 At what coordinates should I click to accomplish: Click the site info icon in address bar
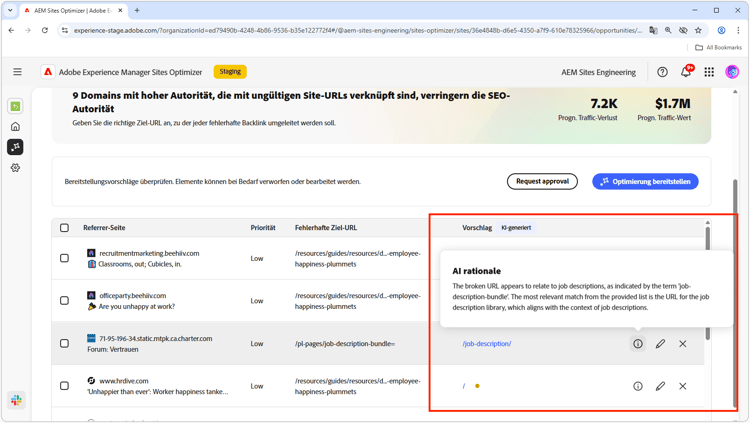coord(65,30)
